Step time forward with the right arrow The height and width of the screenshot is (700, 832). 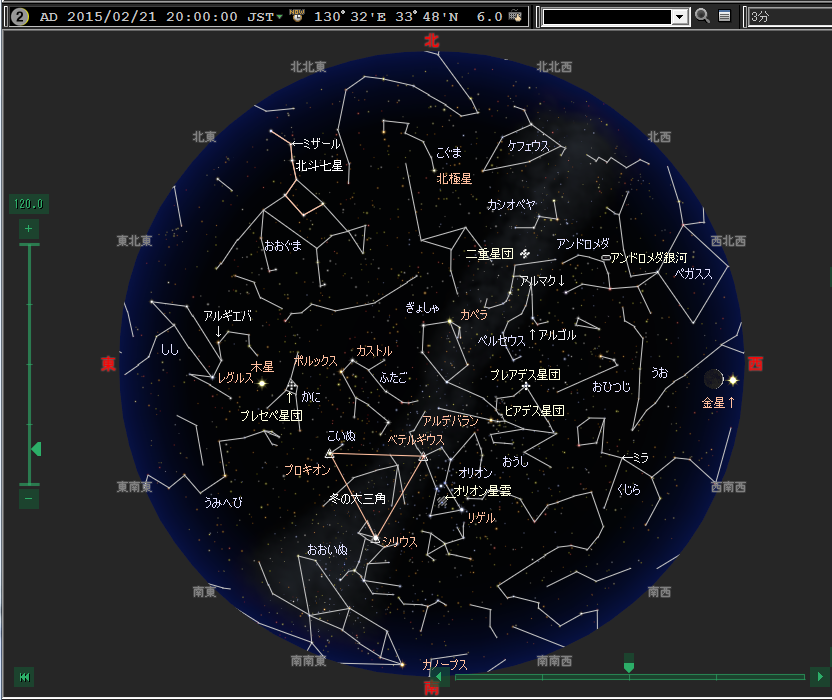(818, 677)
